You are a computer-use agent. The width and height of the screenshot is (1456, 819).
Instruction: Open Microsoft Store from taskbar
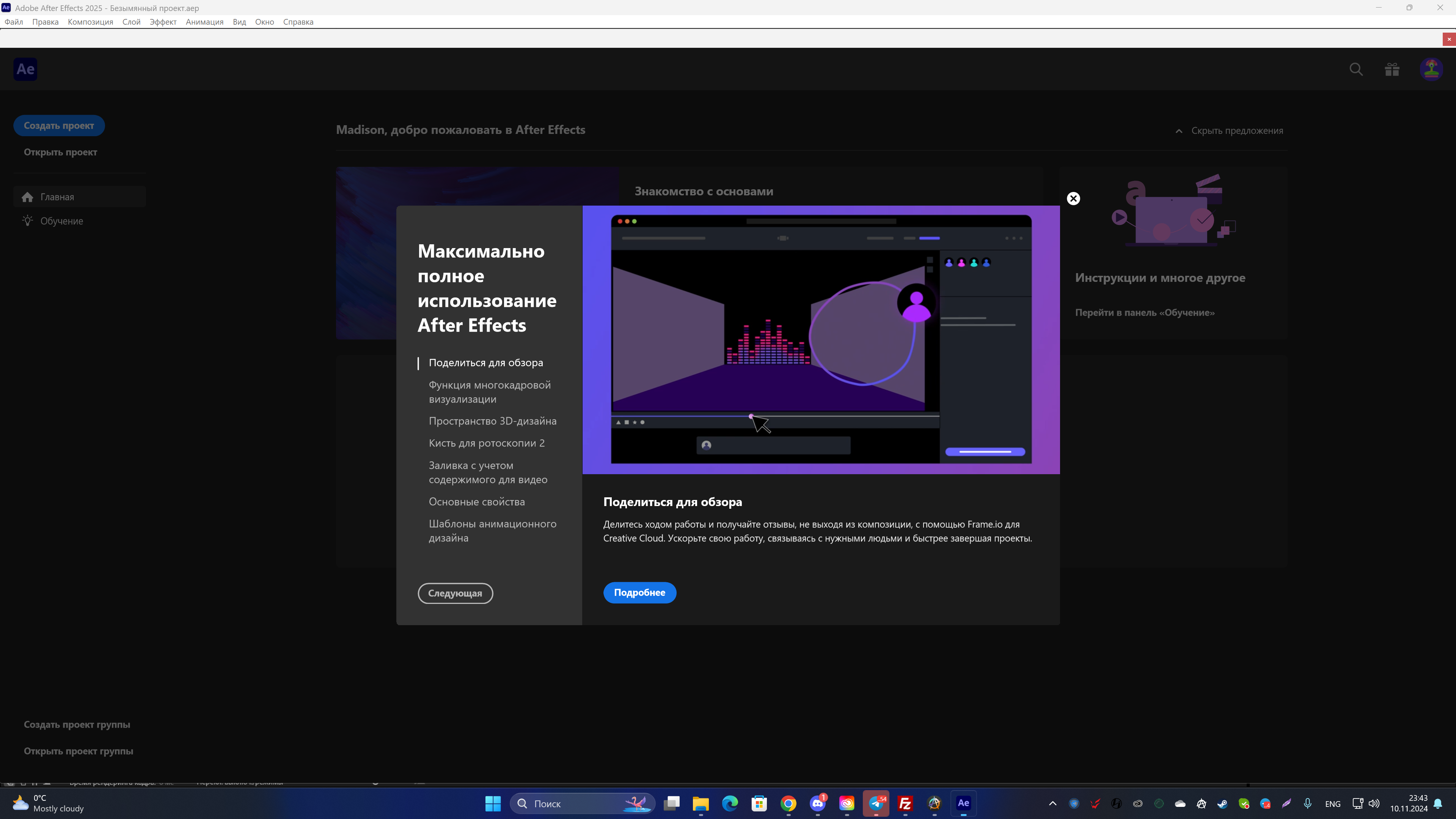point(759,803)
